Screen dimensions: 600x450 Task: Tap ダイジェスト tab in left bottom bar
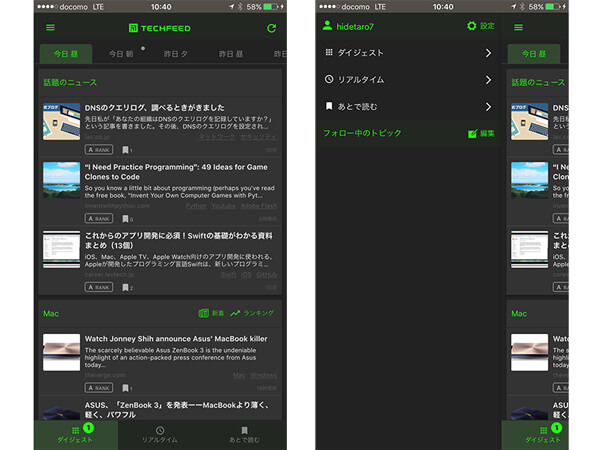coord(75,435)
